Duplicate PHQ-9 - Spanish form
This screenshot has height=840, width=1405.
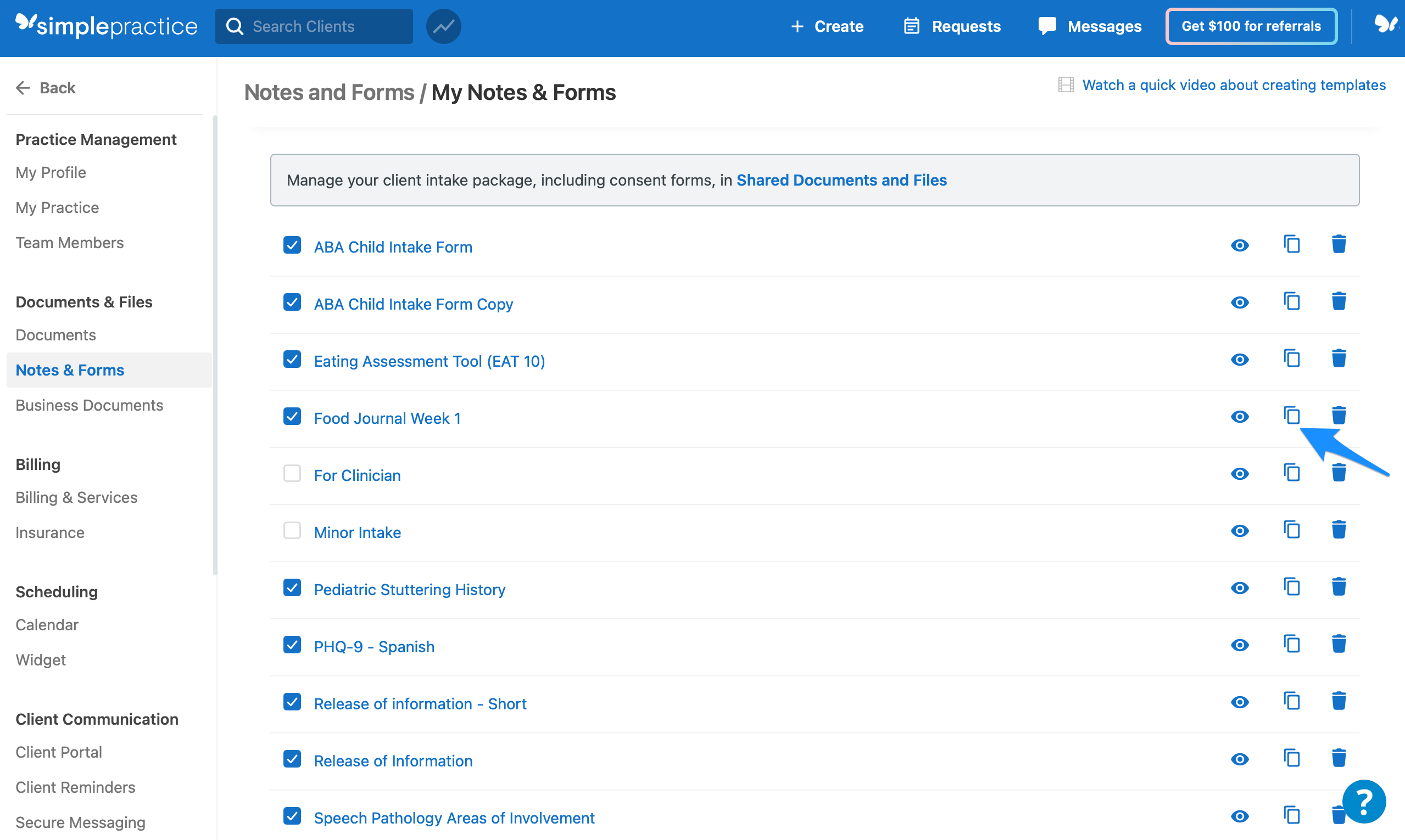1291,645
